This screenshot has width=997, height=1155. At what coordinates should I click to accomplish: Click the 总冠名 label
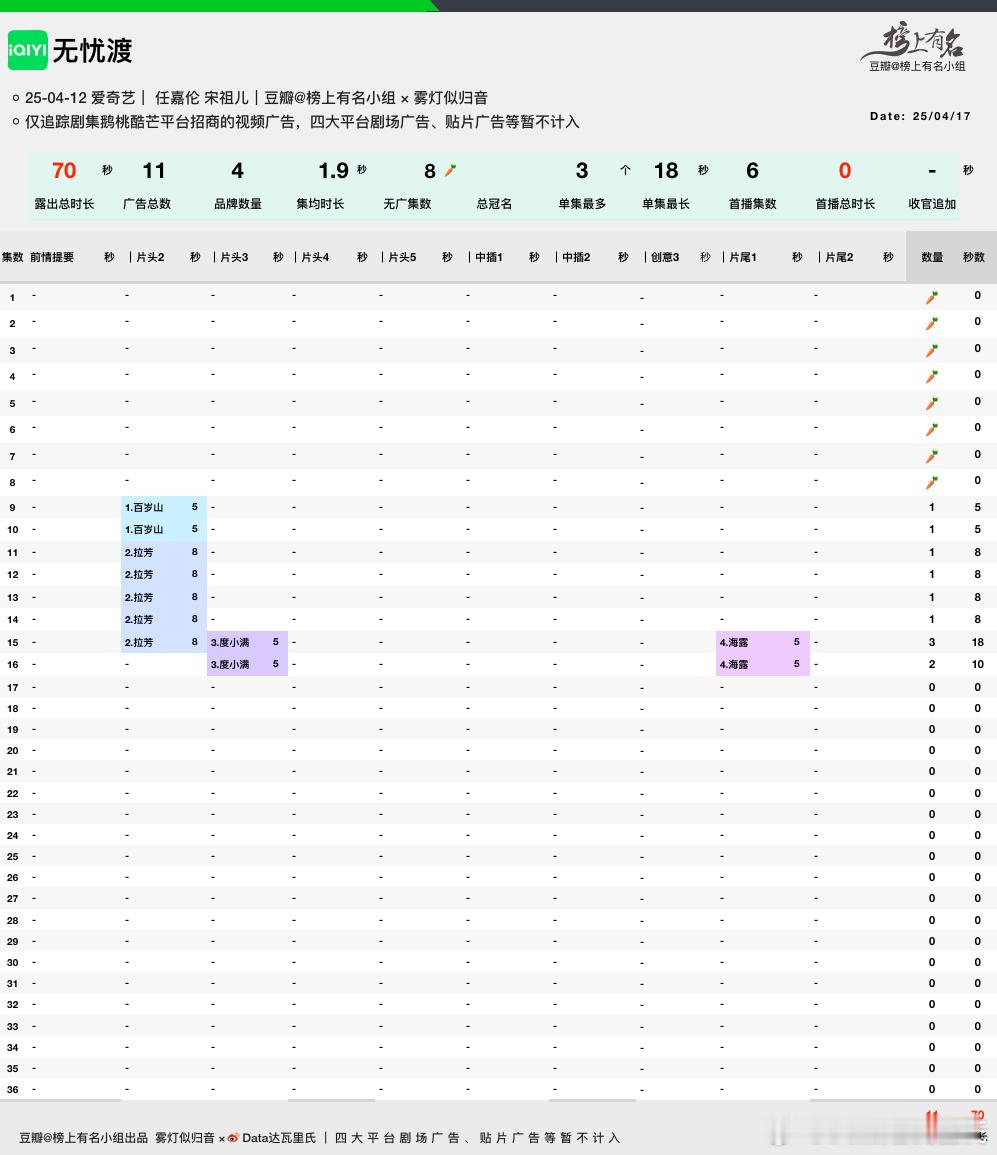click(x=494, y=203)
